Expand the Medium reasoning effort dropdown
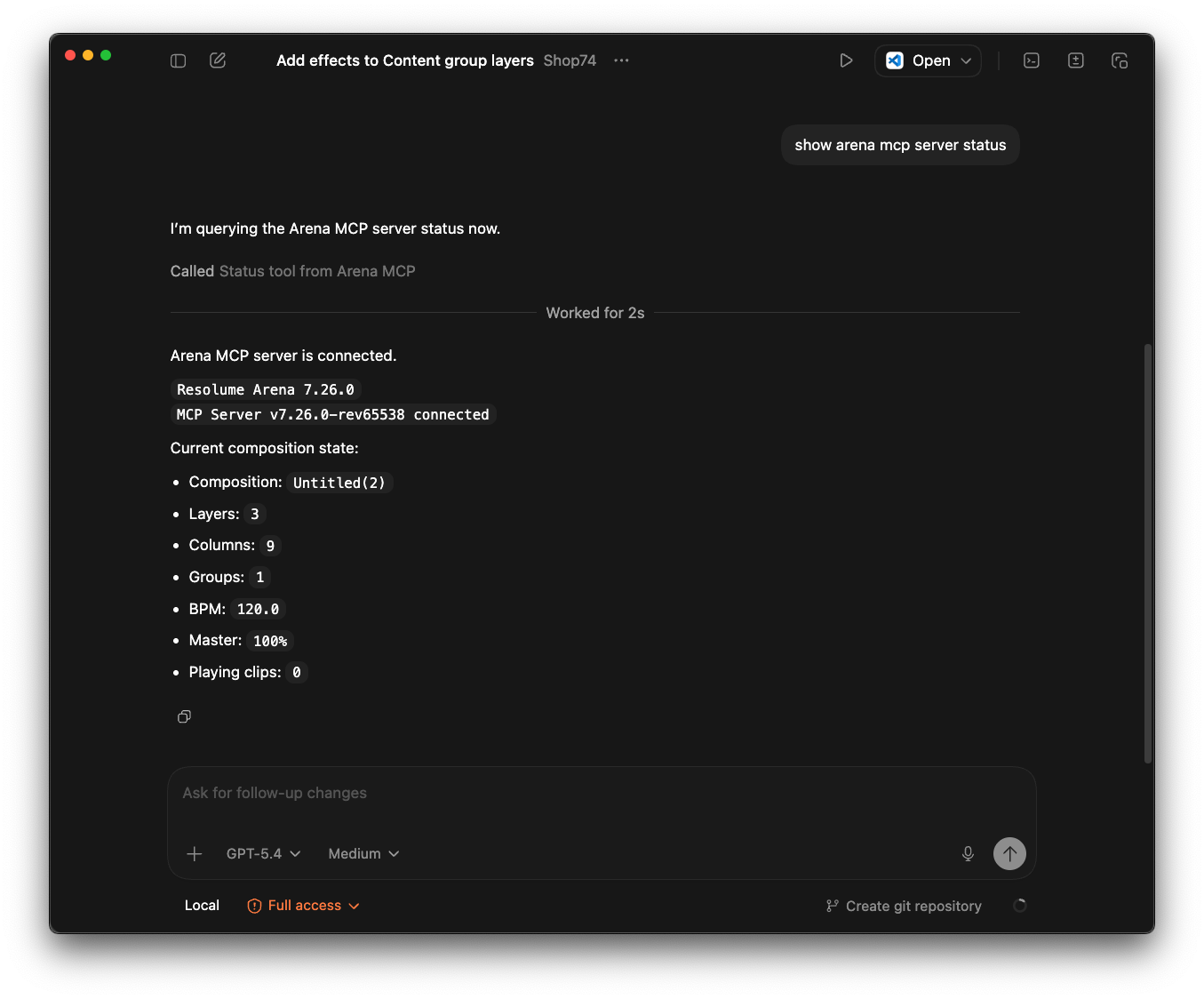The image size is (1204, 999). coord(363,854)
